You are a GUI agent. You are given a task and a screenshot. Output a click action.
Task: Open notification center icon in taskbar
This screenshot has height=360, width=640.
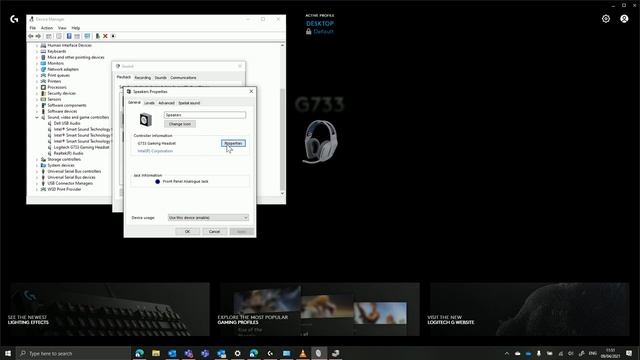click(629, 353)
